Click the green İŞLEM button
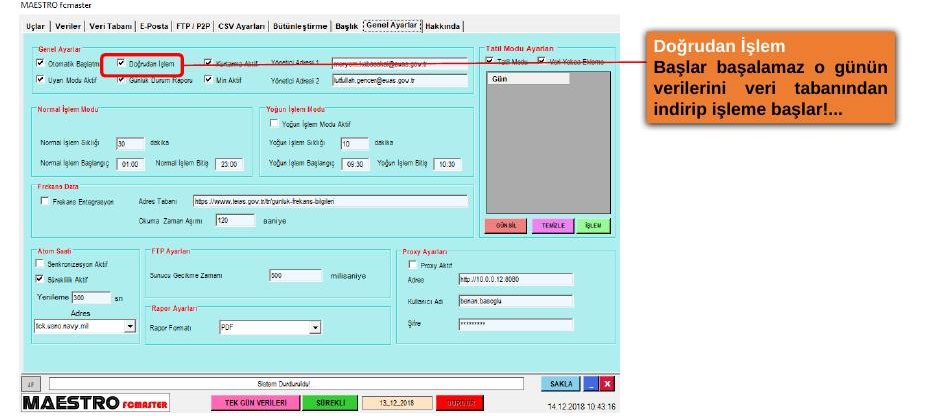 click(593, 226)
